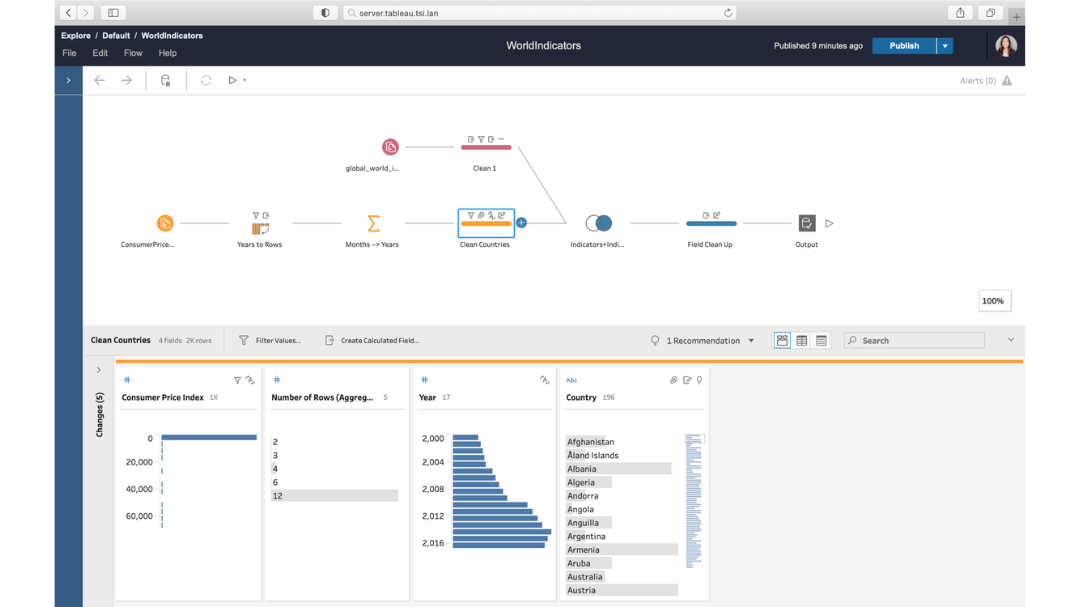Click the browser back arrow button
The image size is (1080, 607).
tap(68, 12)
